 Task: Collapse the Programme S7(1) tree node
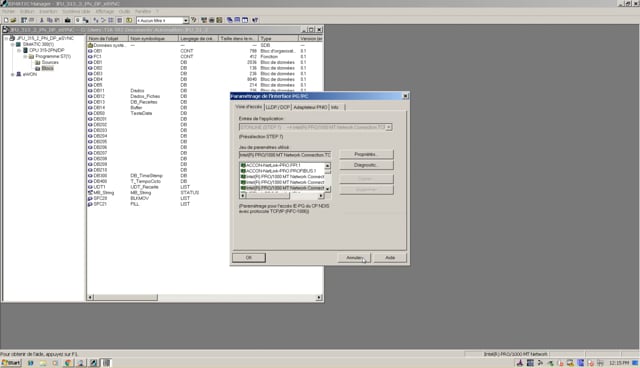[x=25, y=56]
